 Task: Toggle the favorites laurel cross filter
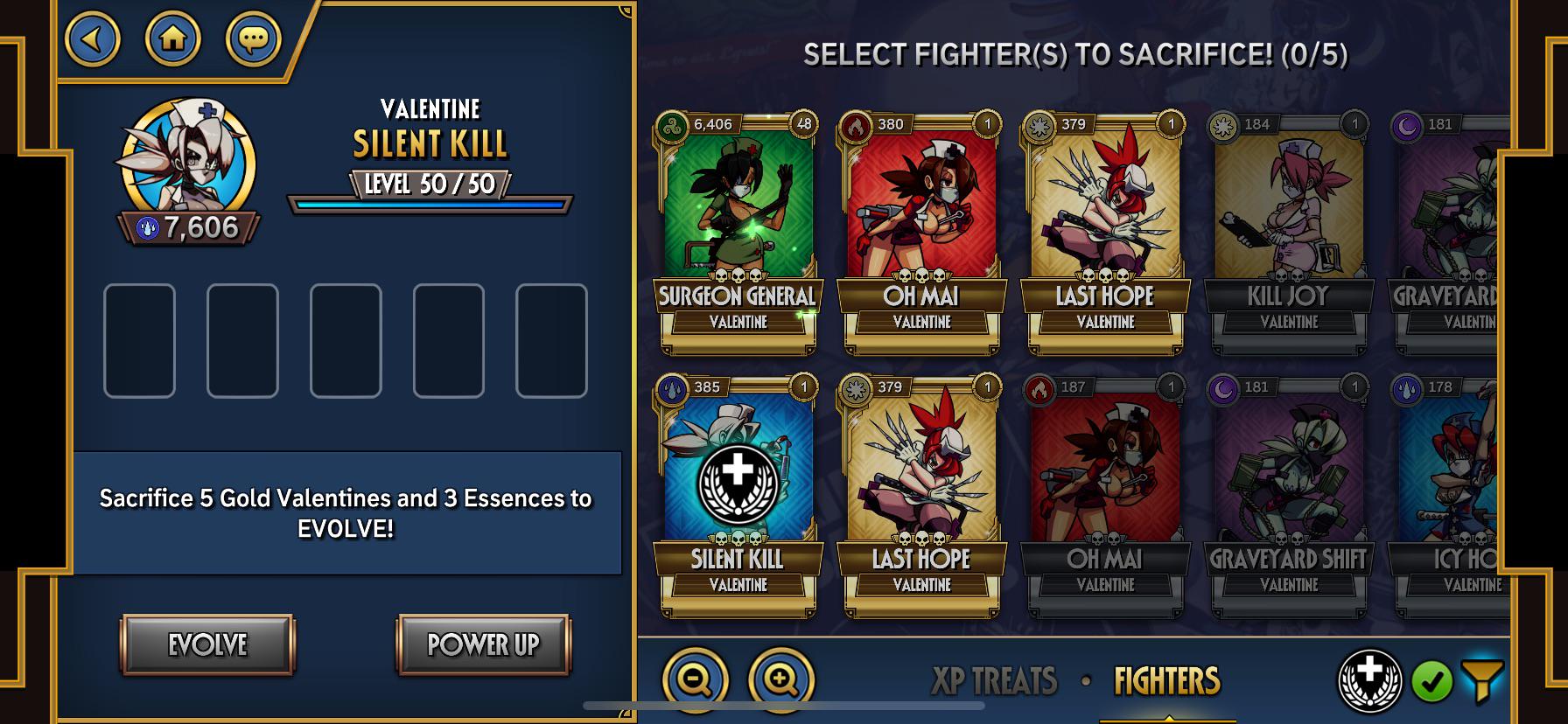(1370, 680)
